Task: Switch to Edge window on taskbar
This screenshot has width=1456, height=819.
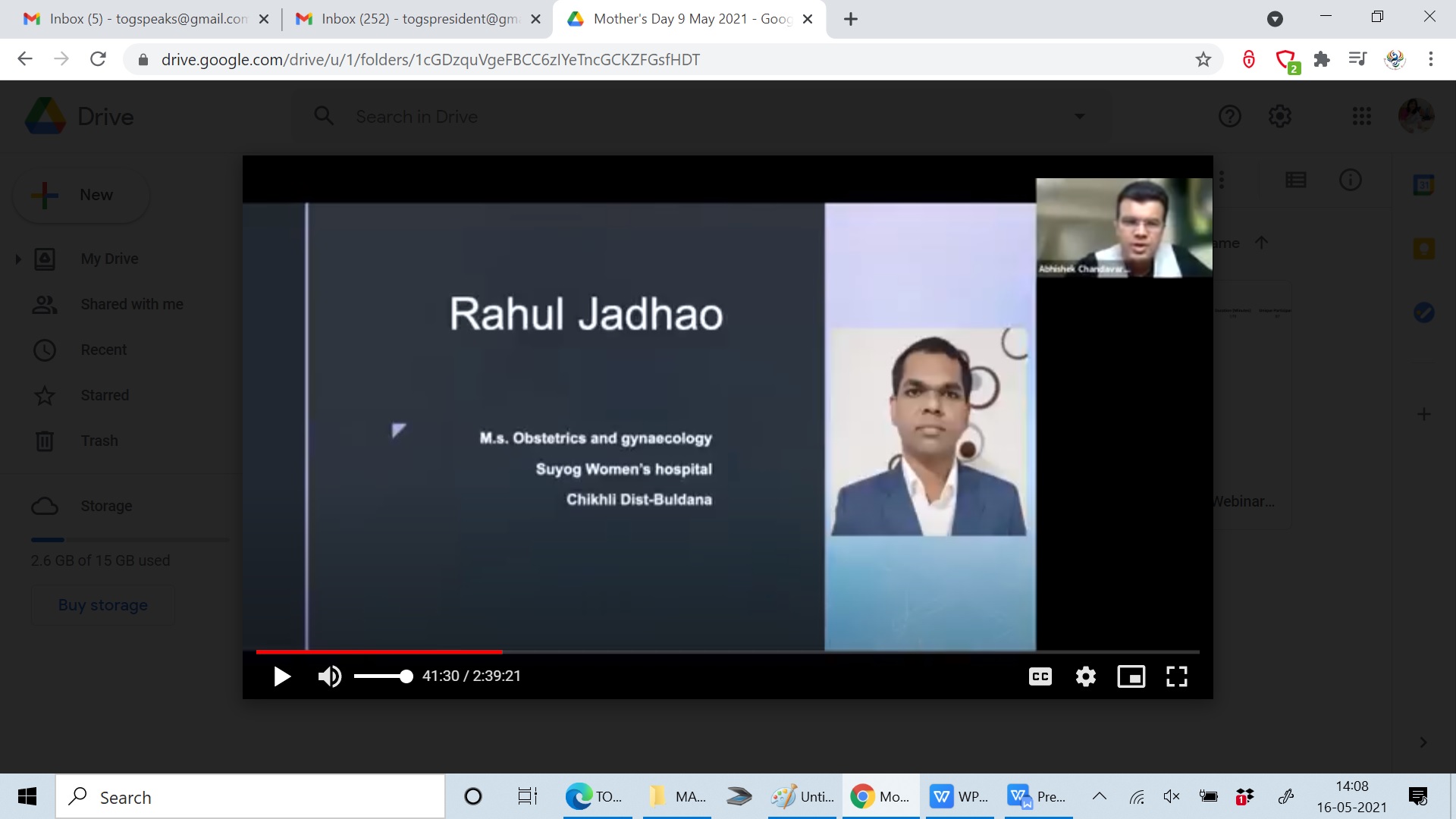Action: 598,796
